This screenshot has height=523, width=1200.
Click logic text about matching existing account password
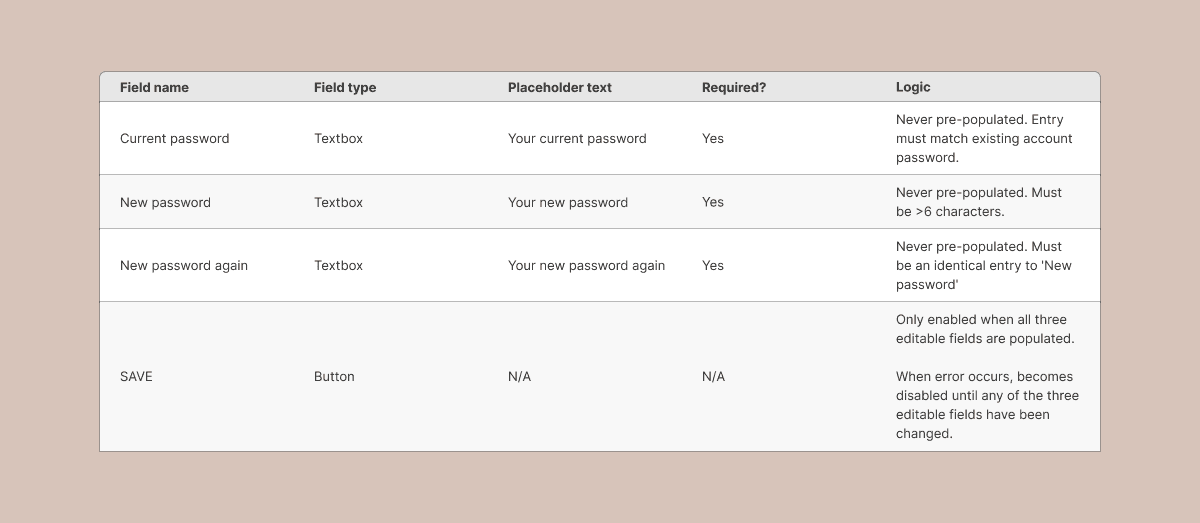click(984, 138)
